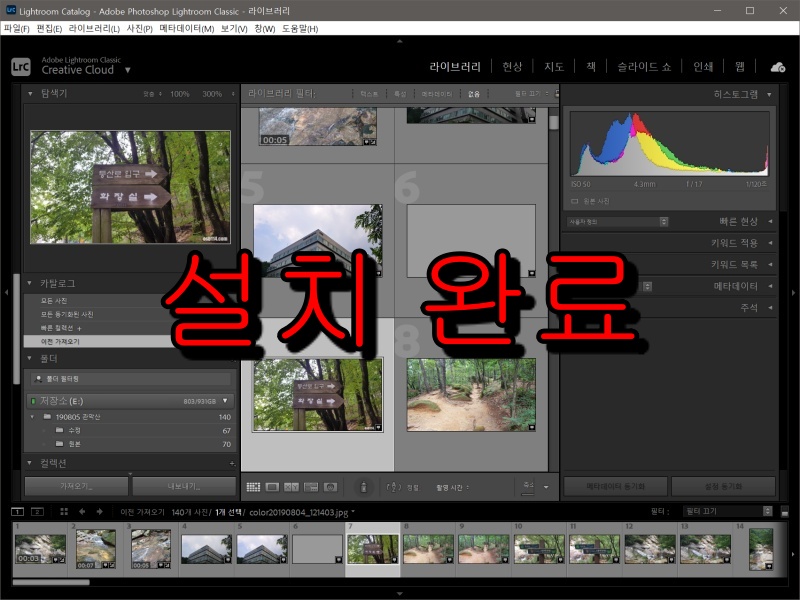Click the filmstrip horizontal scrollbar
Screen dimensions: 800x600
pyautogui.click(x=51, y=582)
